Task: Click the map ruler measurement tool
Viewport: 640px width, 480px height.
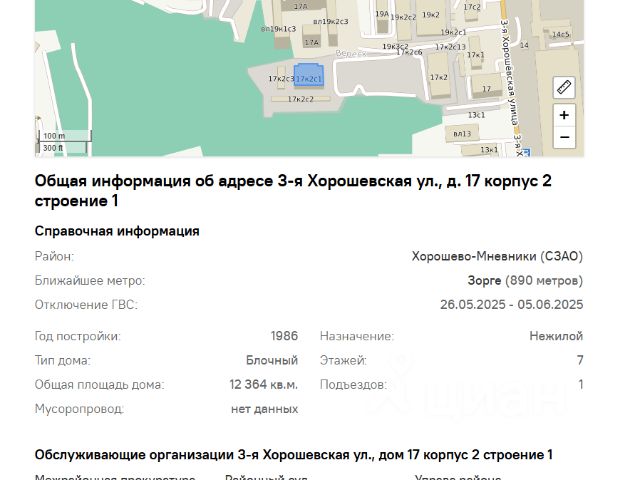Action: pyautogui.click(x=564, y=87)
